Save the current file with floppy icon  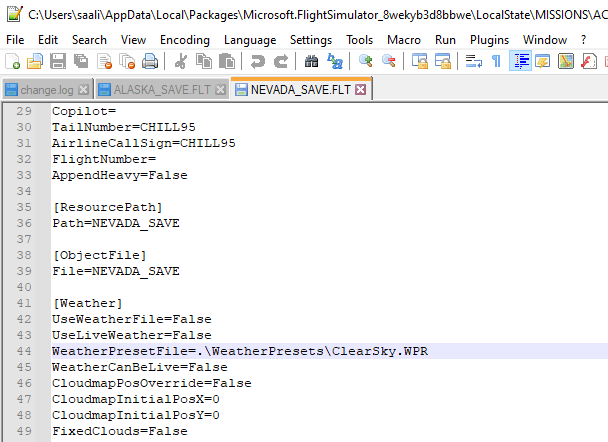pyautogui.click(x=58, y=61)
